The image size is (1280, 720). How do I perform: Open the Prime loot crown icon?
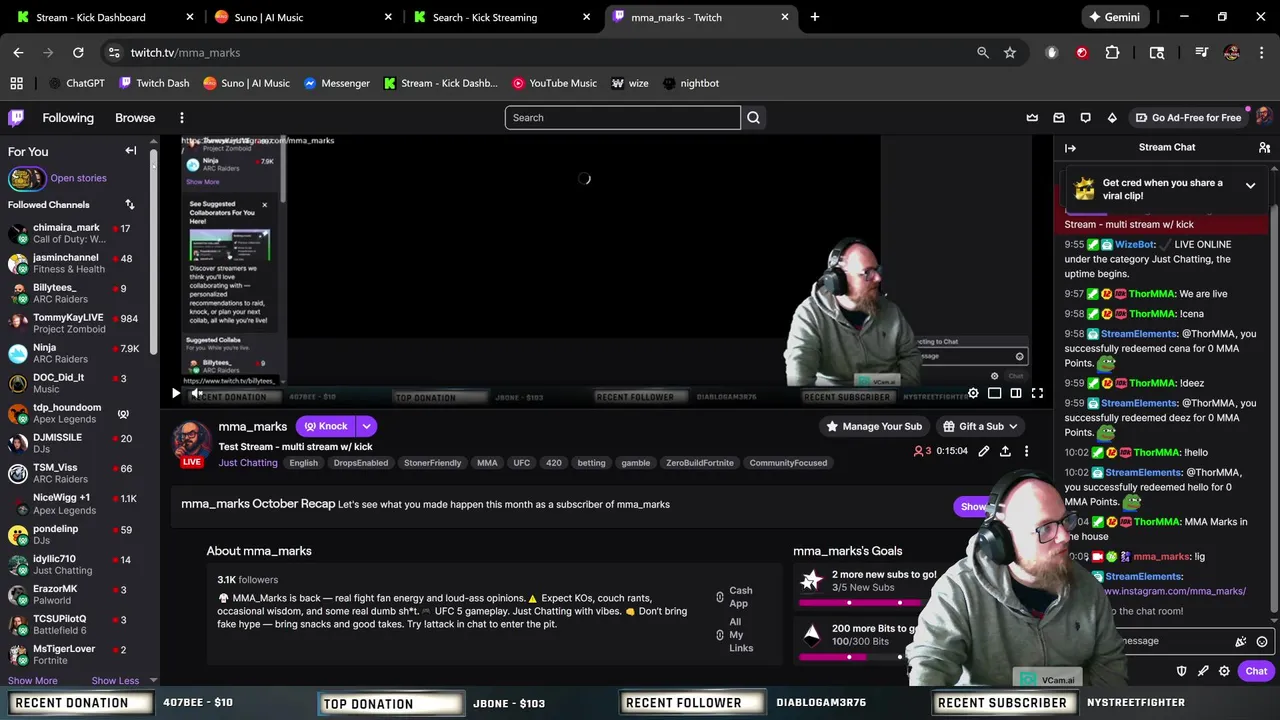tap(1032, 118)
